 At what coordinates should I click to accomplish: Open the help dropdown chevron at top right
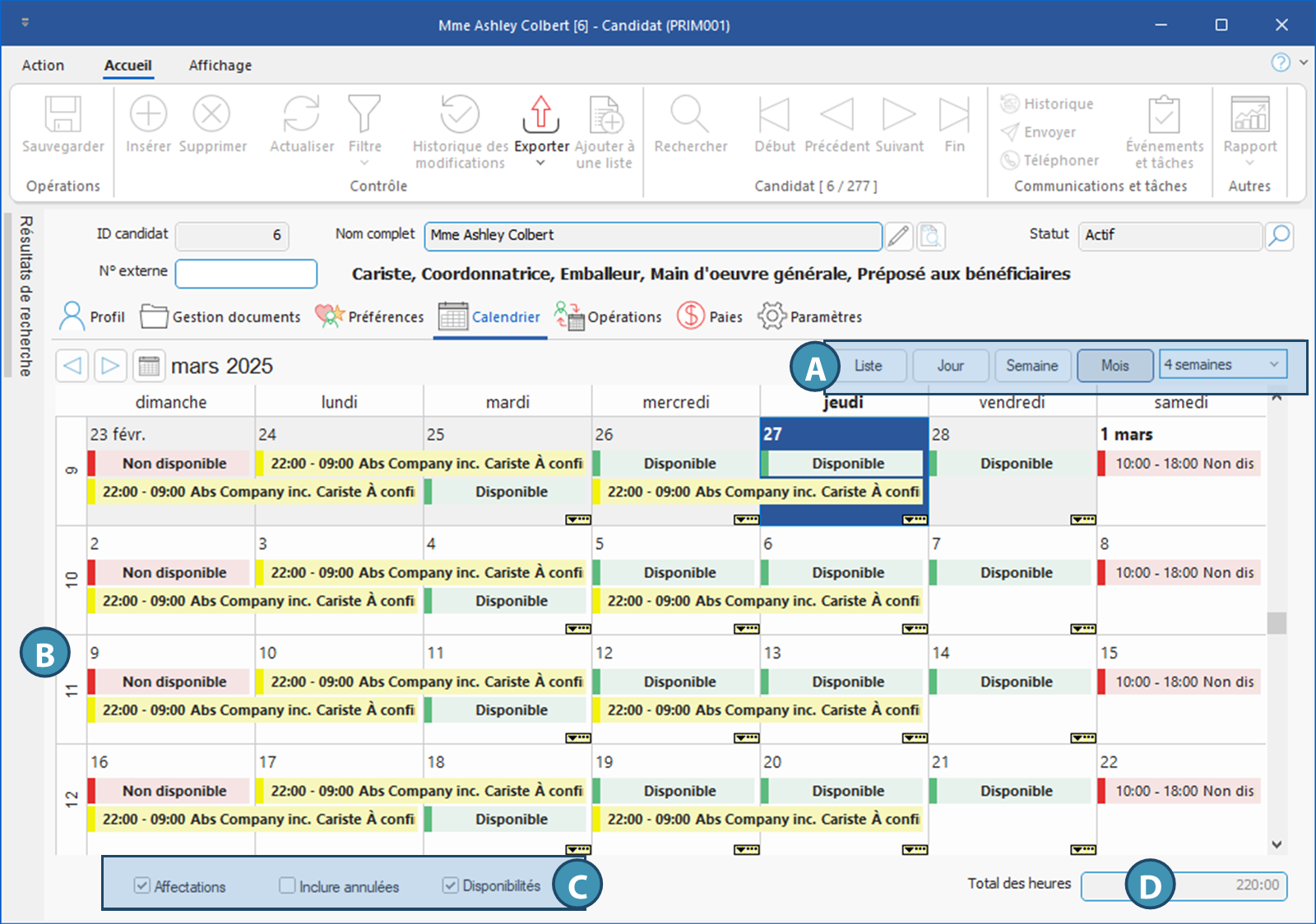pyautogui.click(x=1304, y=62)
